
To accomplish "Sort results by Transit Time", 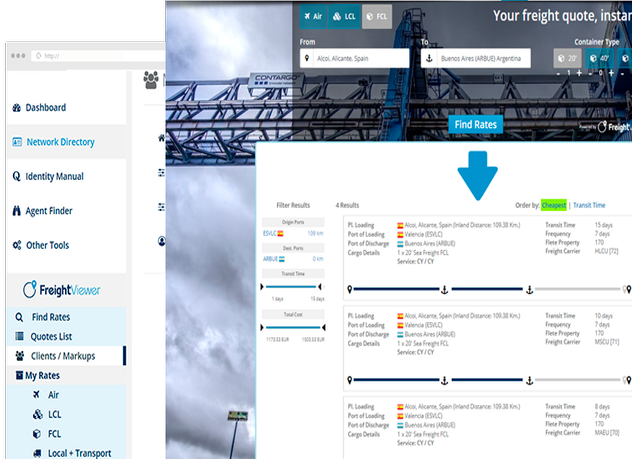I will [591, 205].
